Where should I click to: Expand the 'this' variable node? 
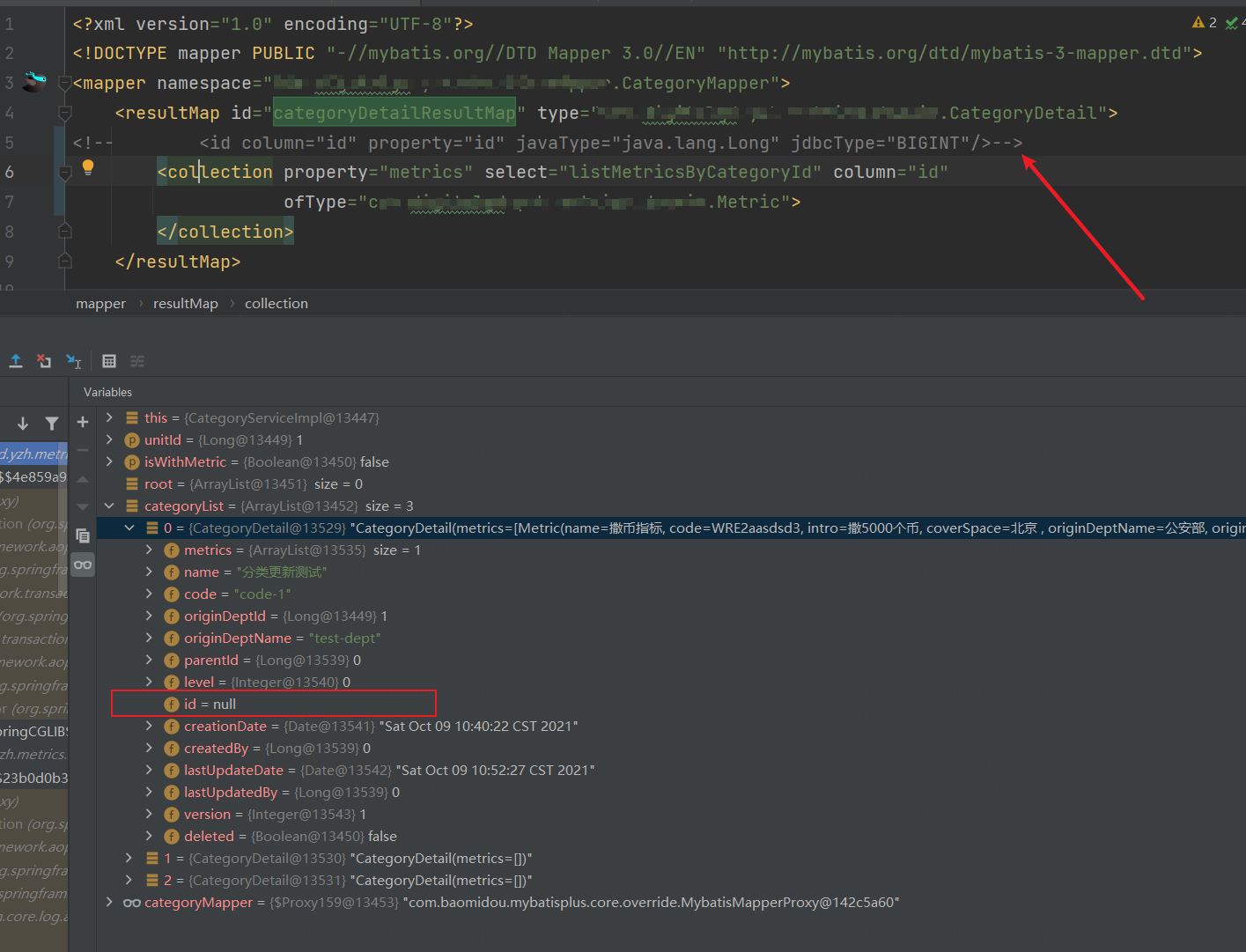[x=109, y=417]
